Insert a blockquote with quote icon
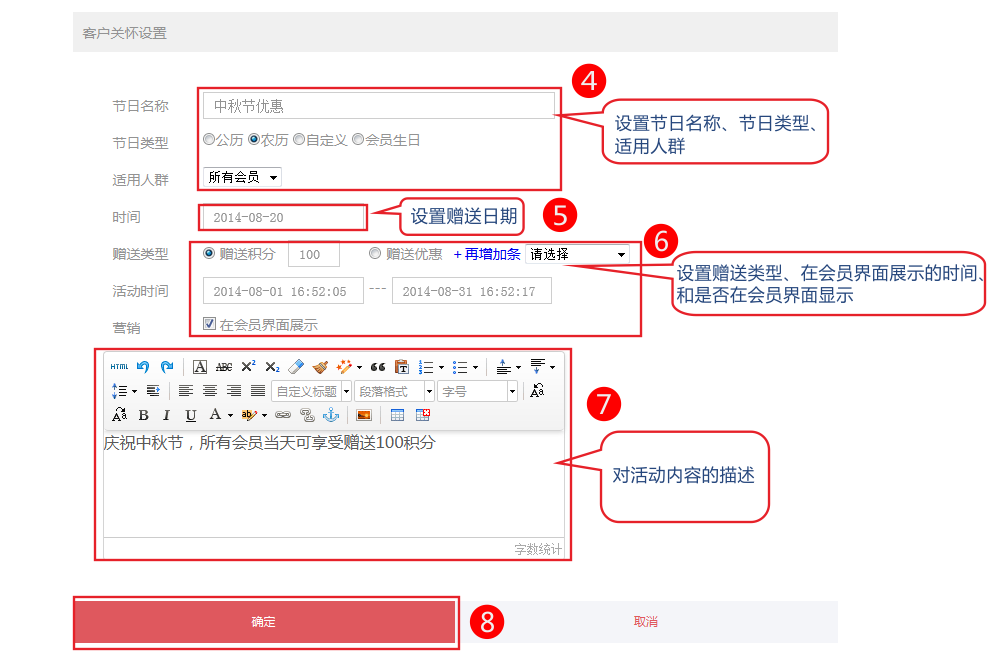Viewport: 987px width, 663px height. tap(378, 367)
